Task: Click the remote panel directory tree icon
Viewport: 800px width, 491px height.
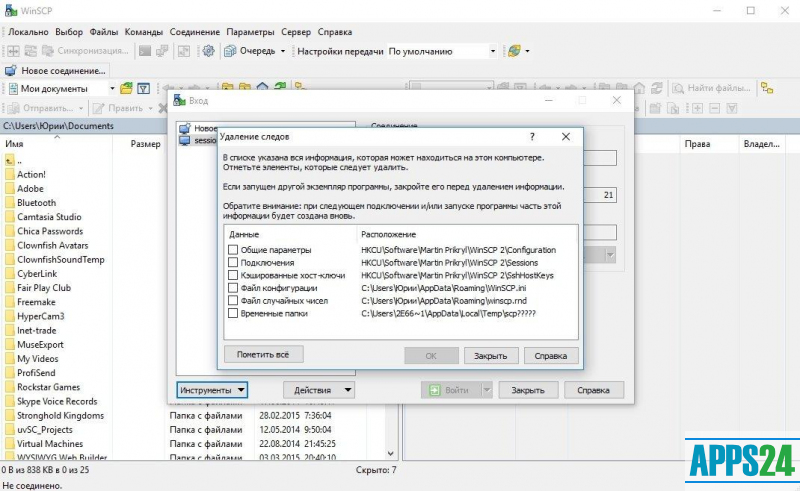Action: pos(767,88)
